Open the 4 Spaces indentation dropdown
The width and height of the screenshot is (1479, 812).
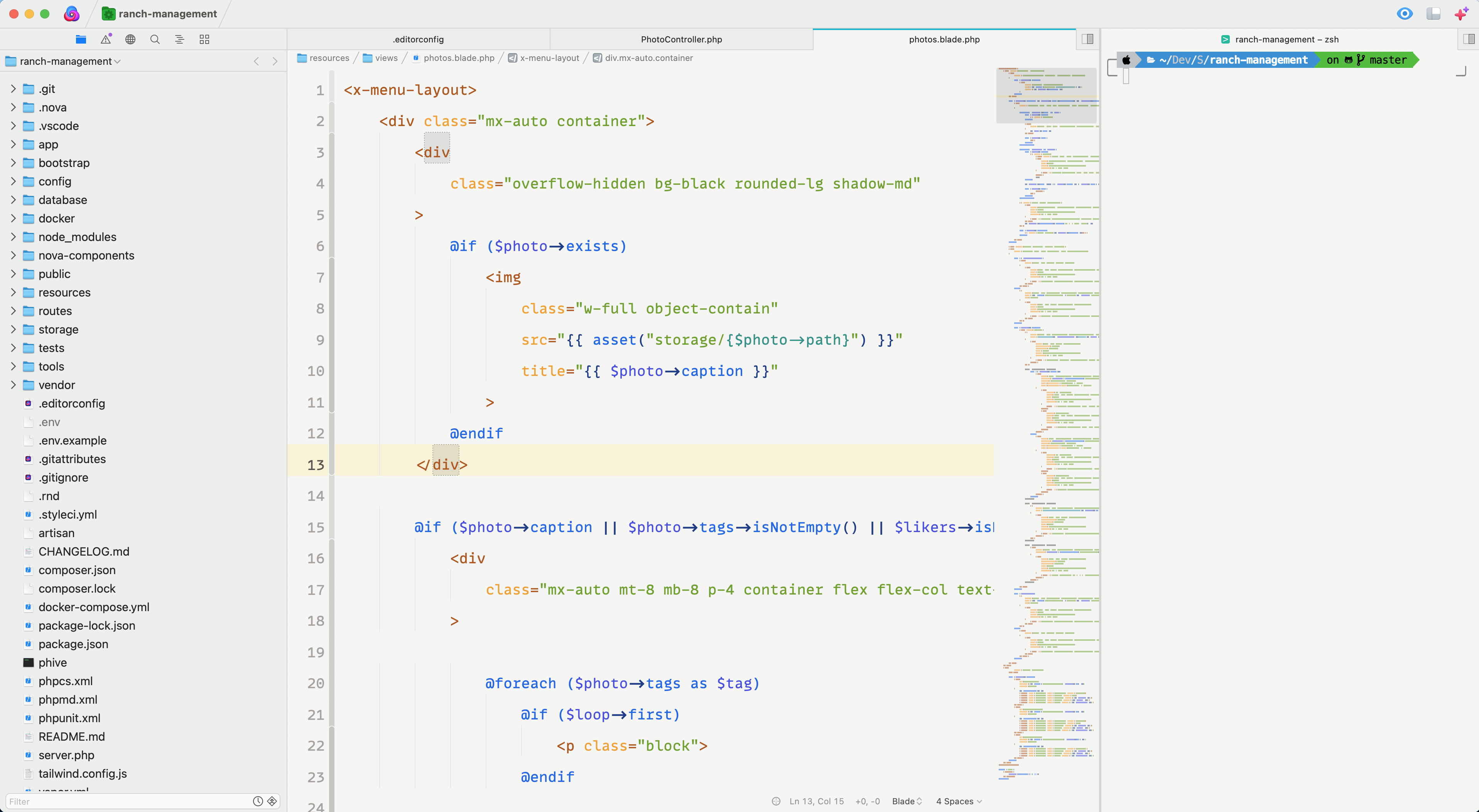pos(958,801)
